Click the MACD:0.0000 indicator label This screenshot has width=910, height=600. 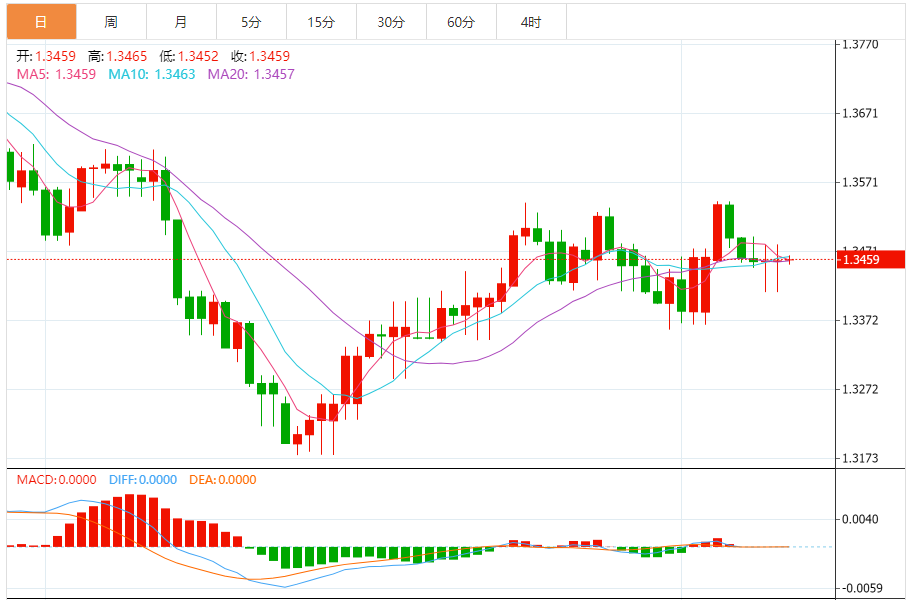coord(56,480)
